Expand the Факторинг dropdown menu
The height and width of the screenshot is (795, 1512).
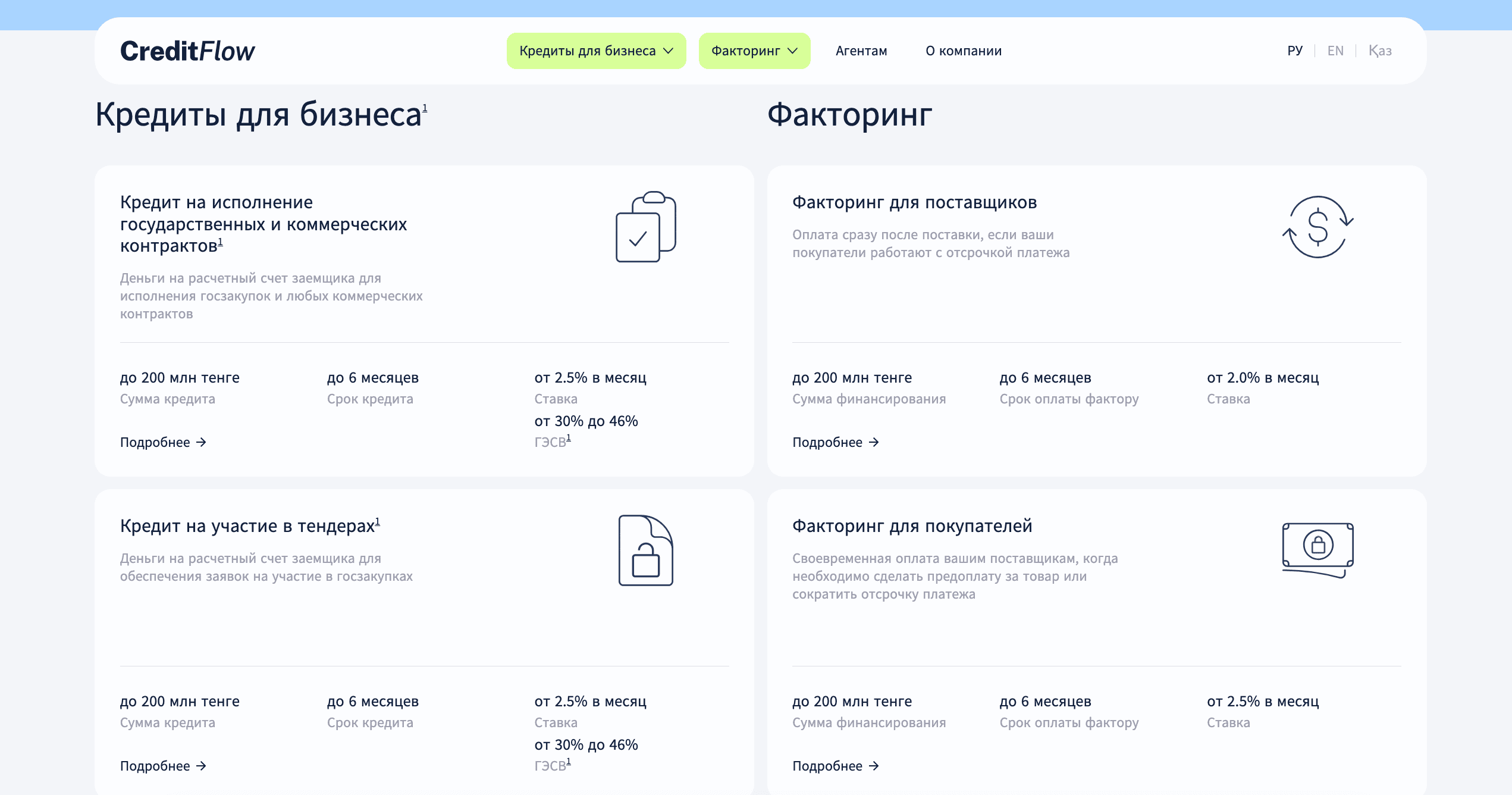(x=746, y=51)
